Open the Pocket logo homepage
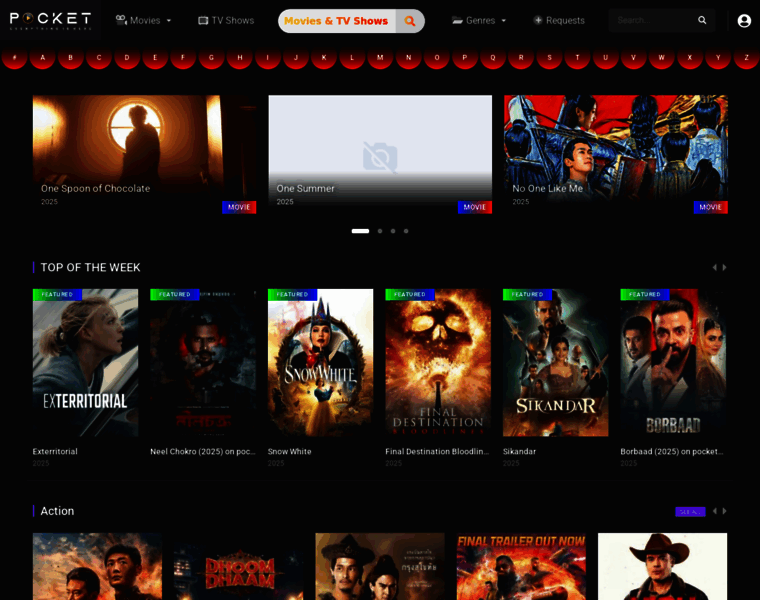This screenshot has height=600, width=760. tap(50, 19)
